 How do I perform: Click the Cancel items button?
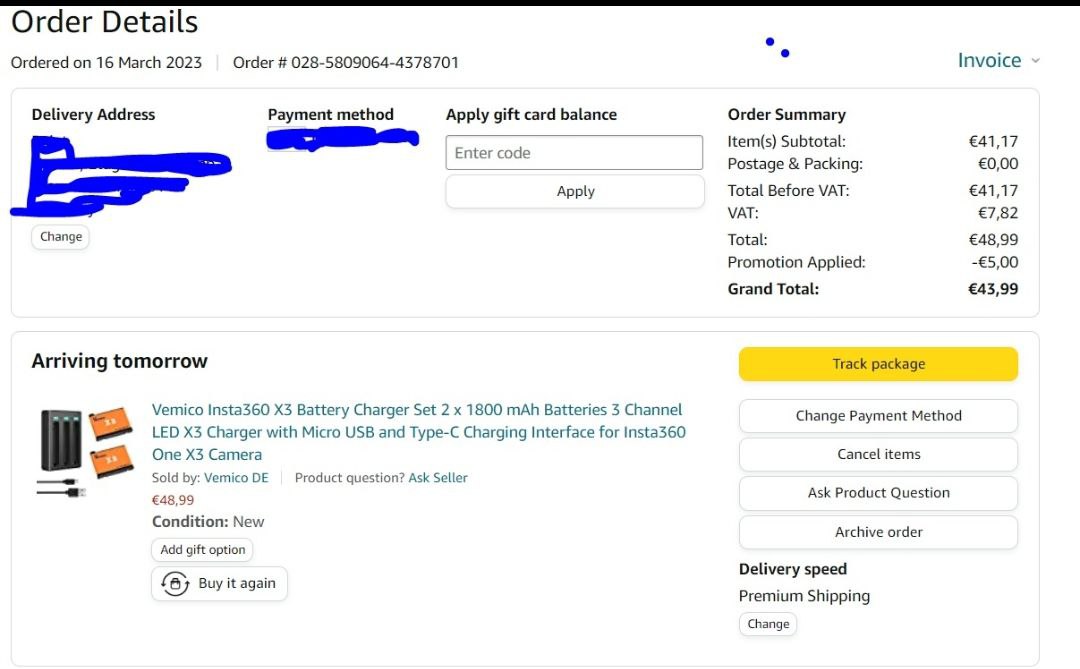(x=878, y=454)
